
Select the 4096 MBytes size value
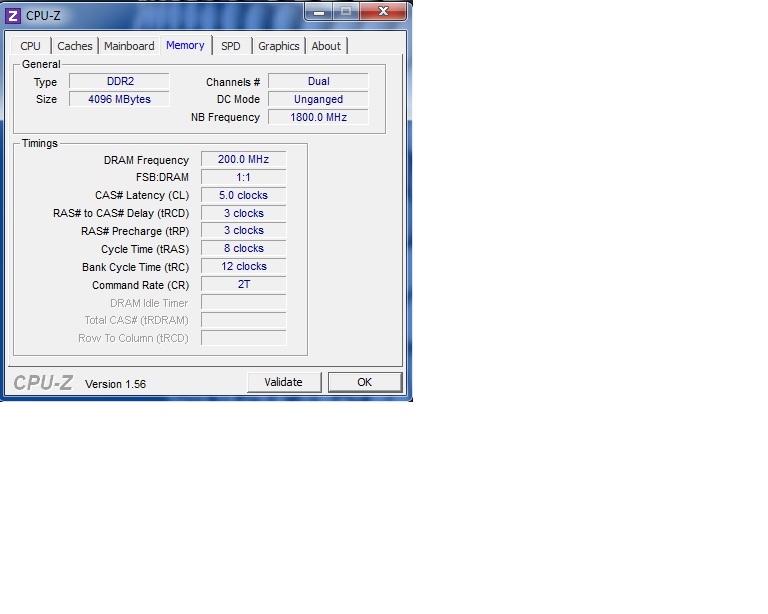(120, 99)
